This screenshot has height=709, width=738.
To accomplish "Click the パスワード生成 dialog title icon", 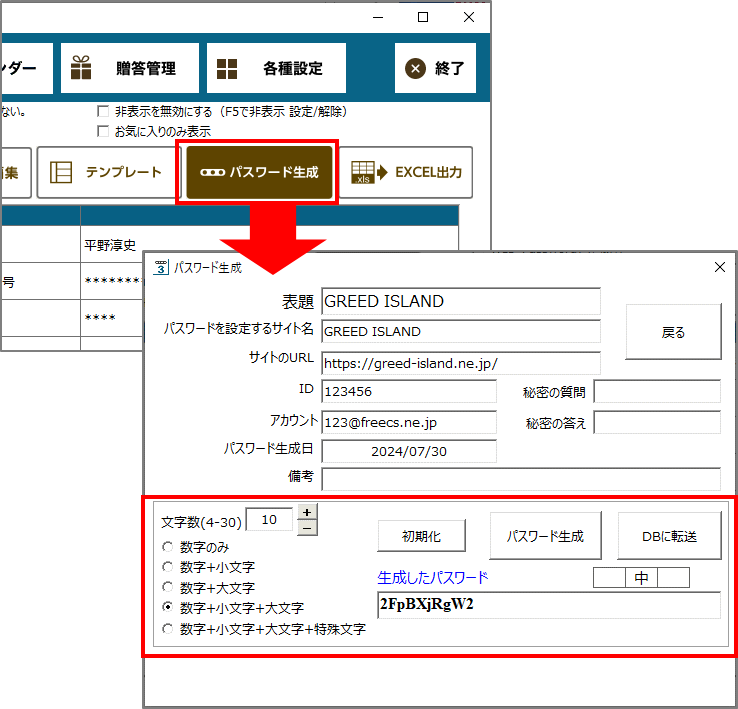I will (x=160, y=267).
